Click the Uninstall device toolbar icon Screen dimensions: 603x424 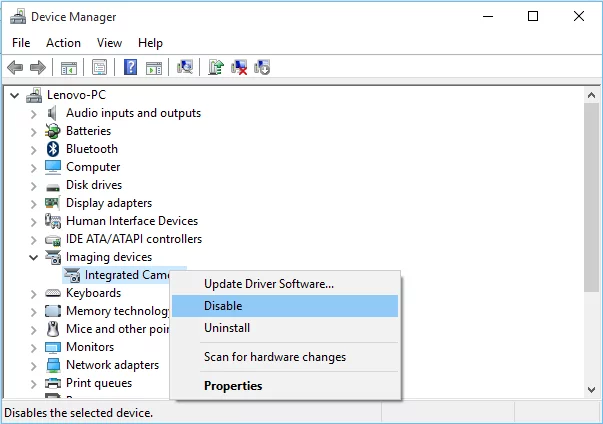[239, 67]
